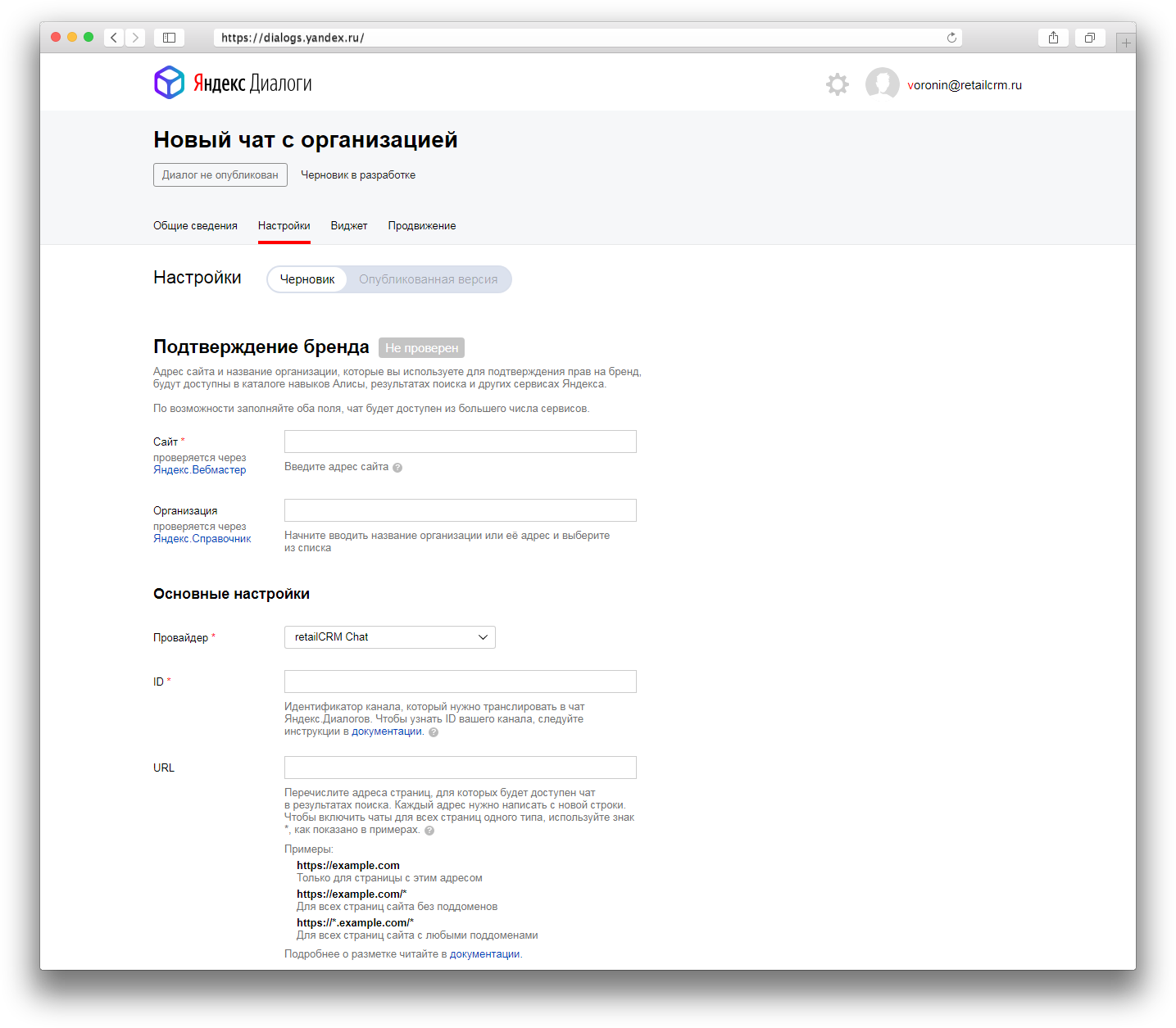Switch to Опубликованная версия toggle
The width and height of the screenshot is (1176, 1028).
[428, 279]
